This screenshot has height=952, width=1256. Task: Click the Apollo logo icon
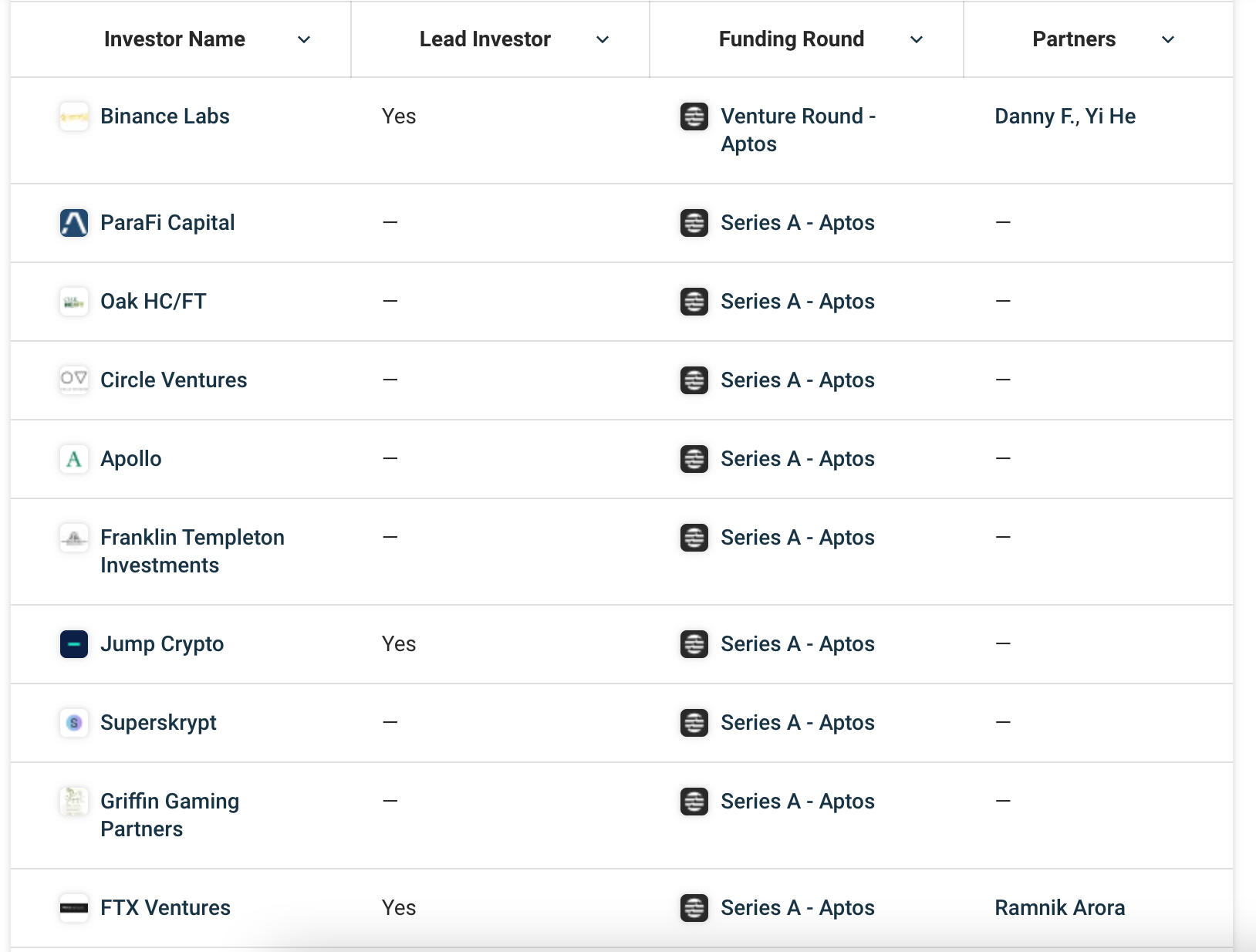click(x=74, y=459)
